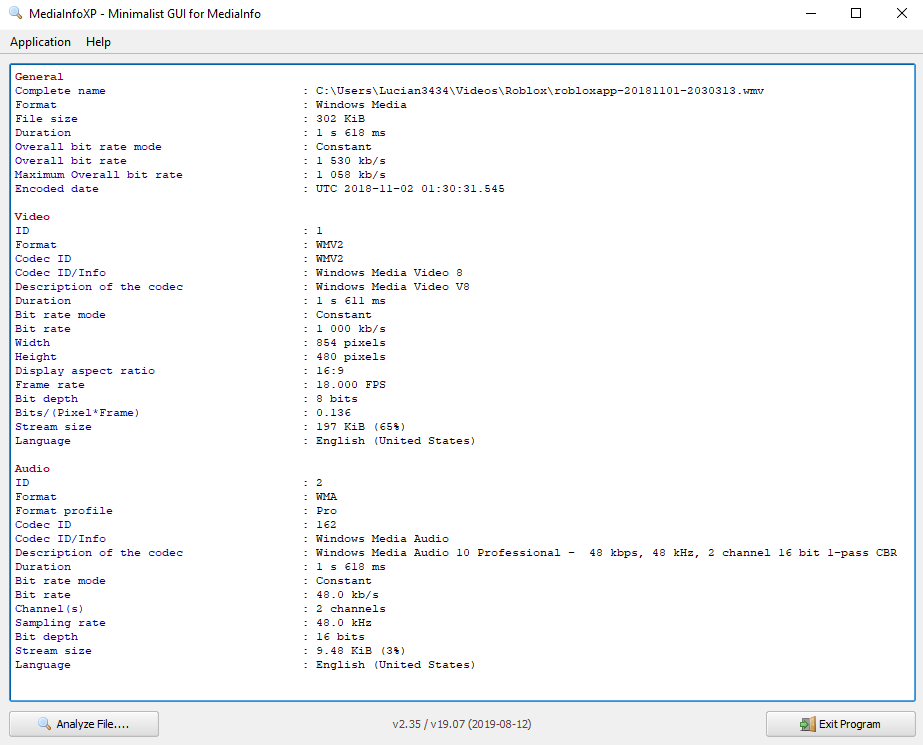Click the '1 058 kb/s' maximum bit rate

351,175
